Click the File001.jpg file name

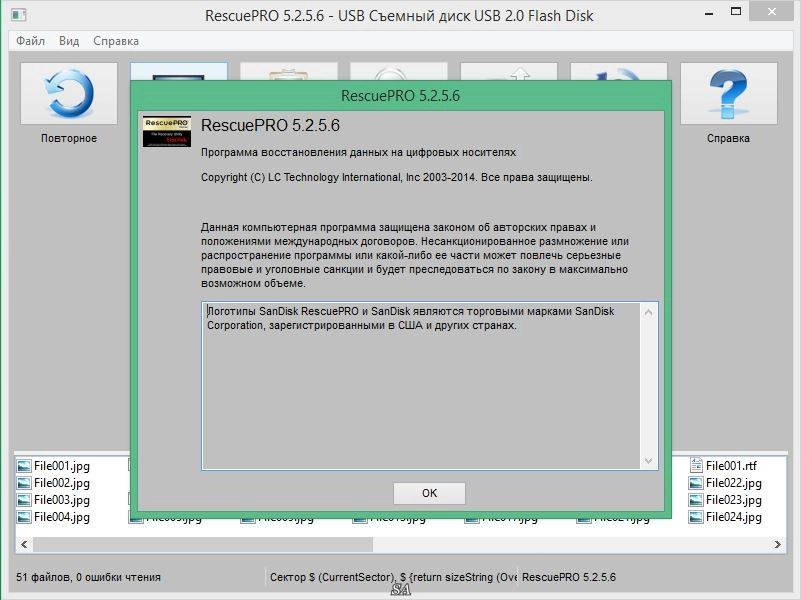point(62,466)
